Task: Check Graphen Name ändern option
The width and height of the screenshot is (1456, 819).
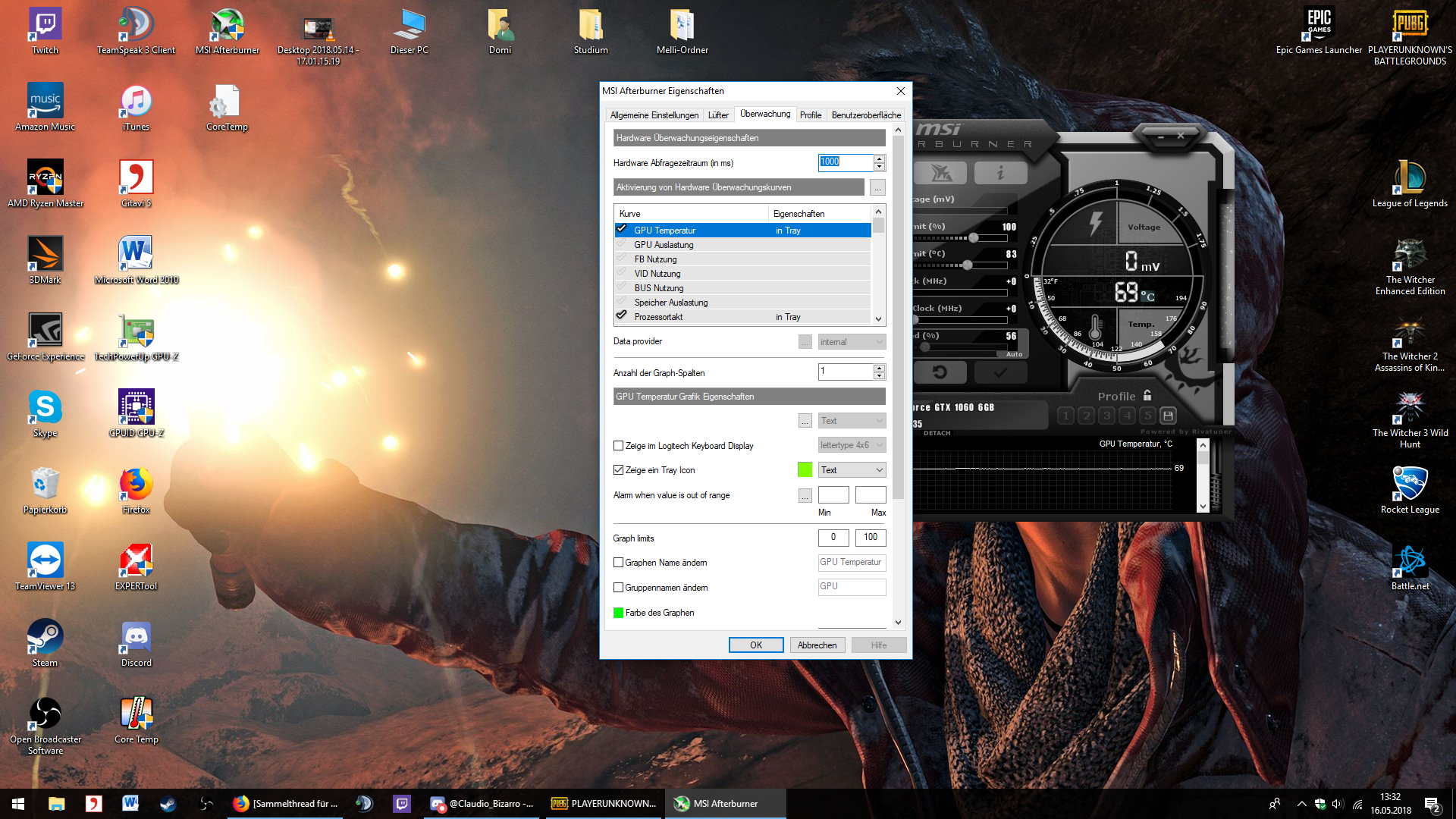Action: click(619, 563)
